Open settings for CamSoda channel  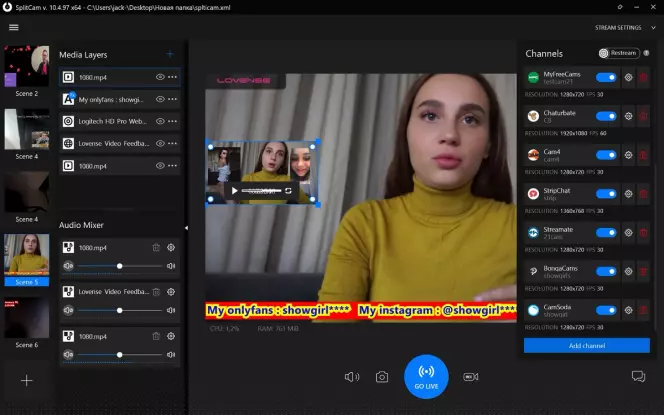628,310
